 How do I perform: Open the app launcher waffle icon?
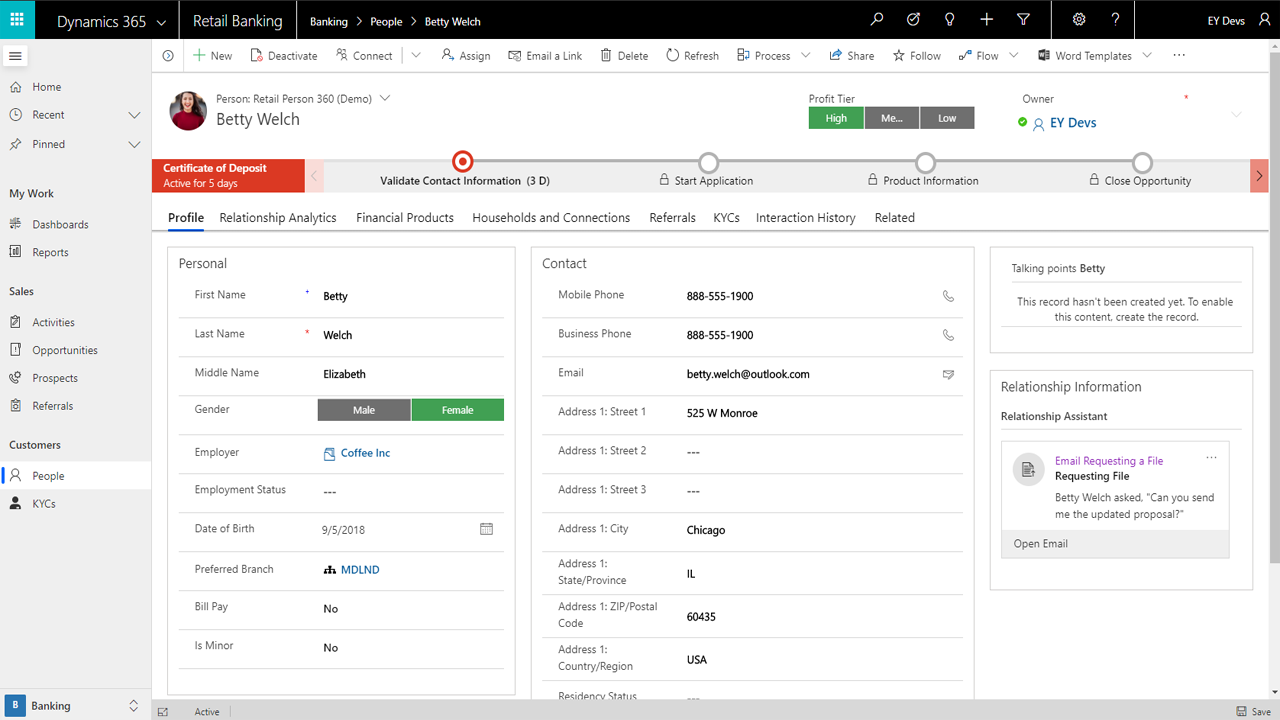click(17, 20)
